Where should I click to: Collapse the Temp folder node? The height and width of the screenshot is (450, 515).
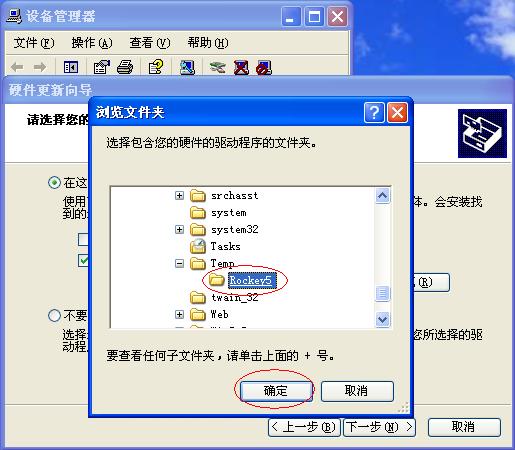click(x=179, y=264)
